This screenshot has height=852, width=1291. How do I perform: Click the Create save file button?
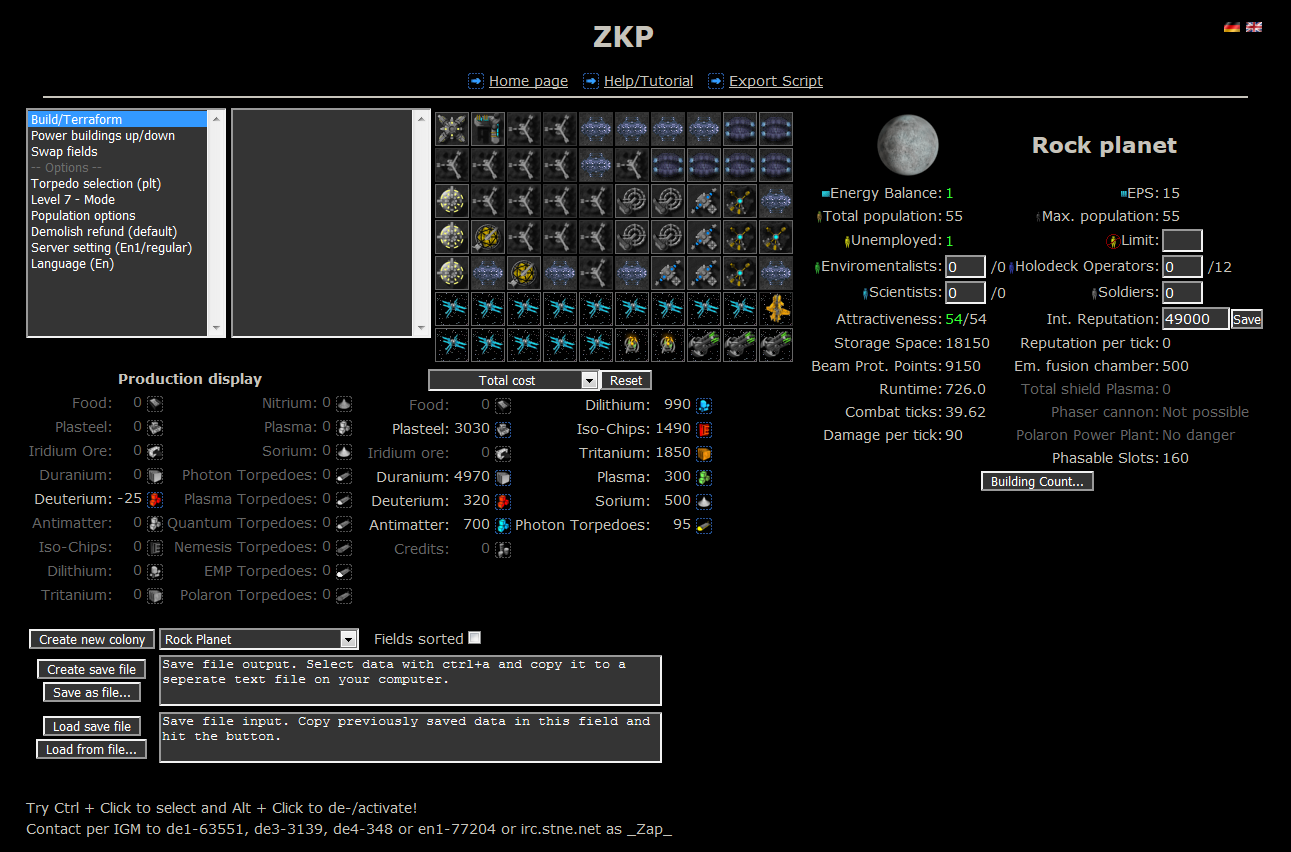92,669
